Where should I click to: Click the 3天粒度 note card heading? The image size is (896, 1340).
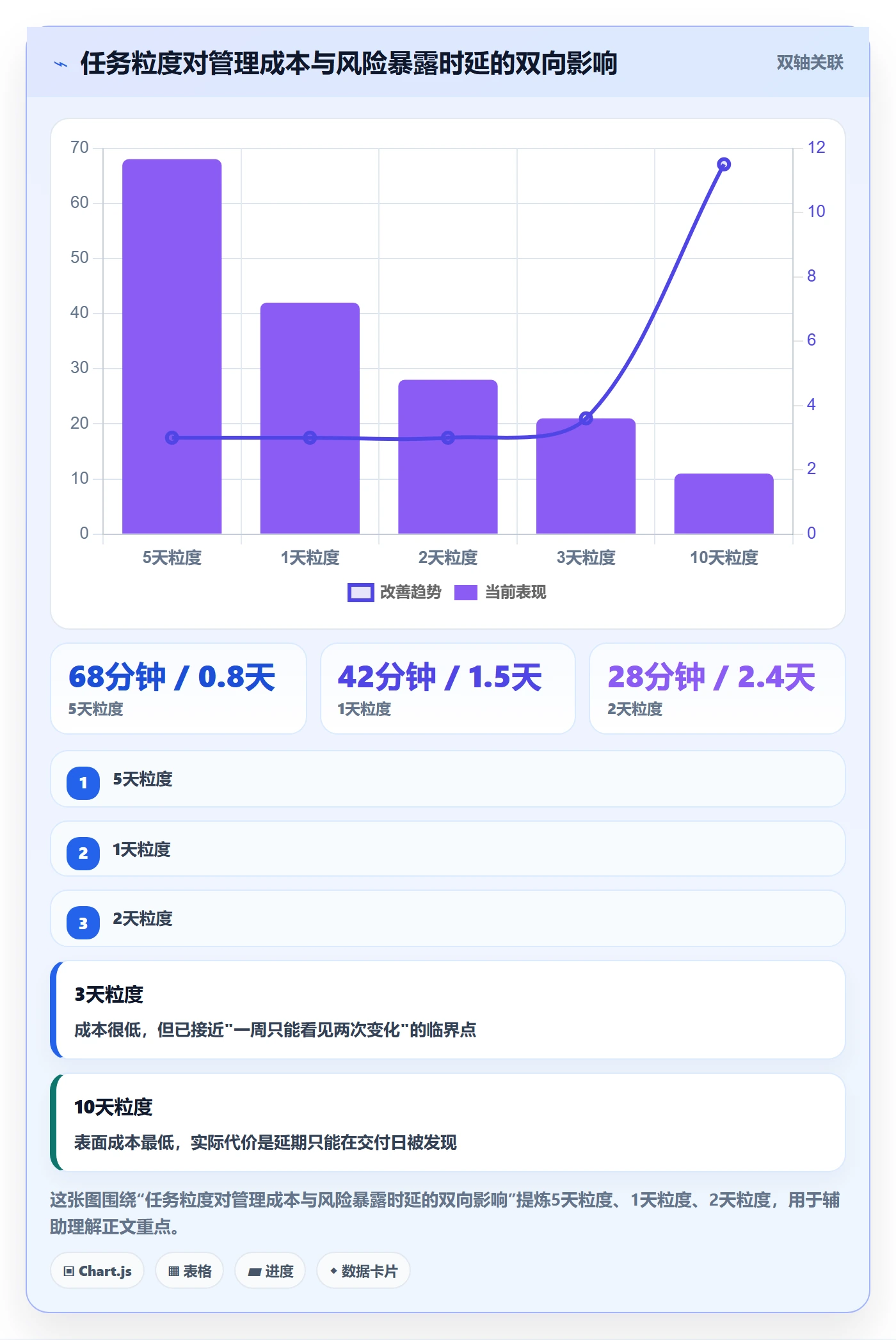(x=109, y=994)
